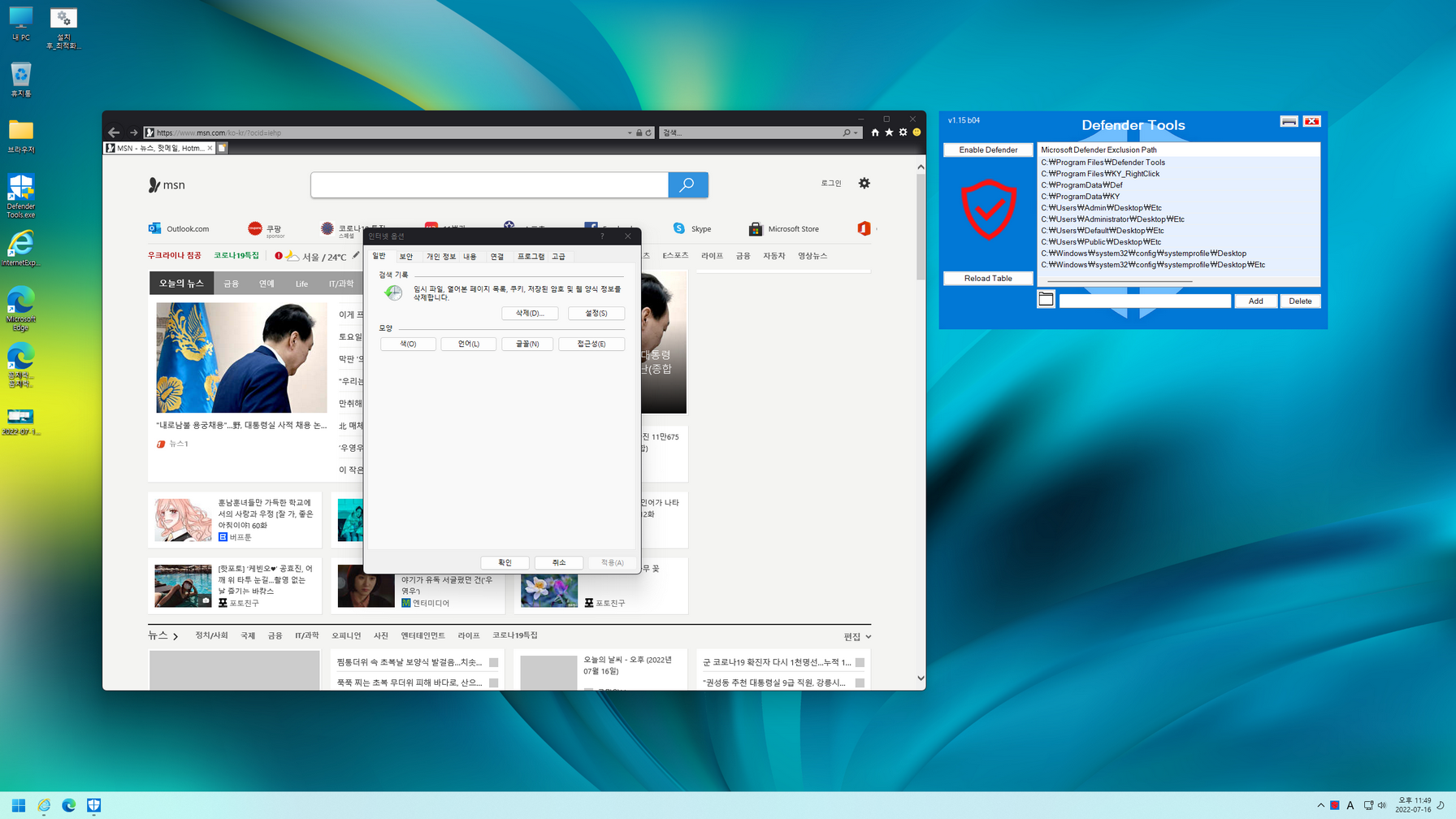
Task: Click the 삭제(D)... button
Action: pyautogui.click(x=530, y=313)
